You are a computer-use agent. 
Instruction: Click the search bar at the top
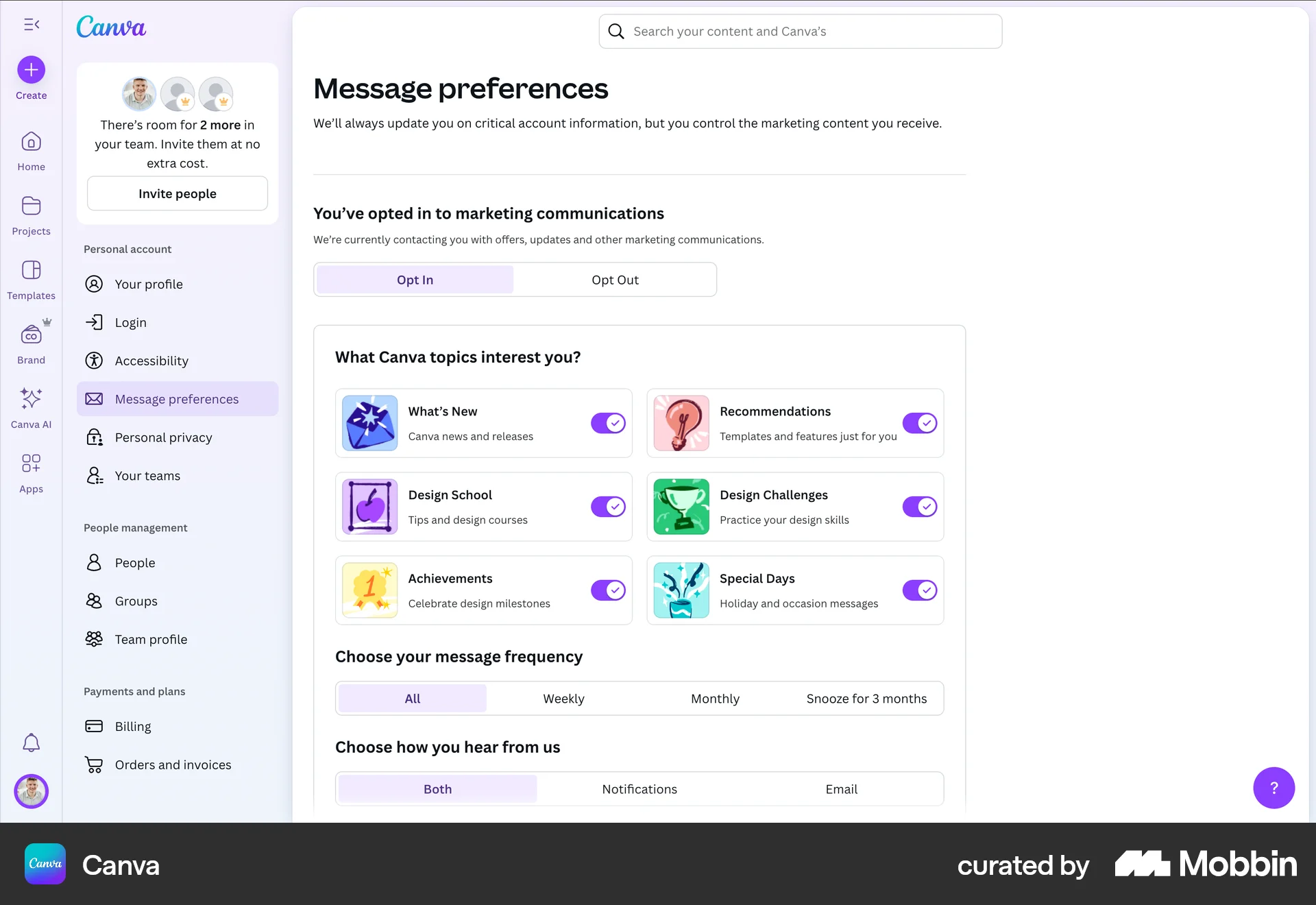[x=799, y=31]
